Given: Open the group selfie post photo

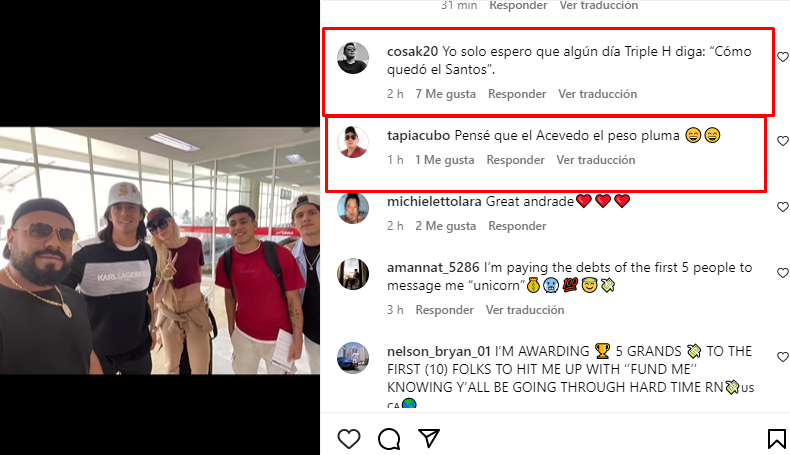Looking at the screenshot, I should [x=160, y=250].
